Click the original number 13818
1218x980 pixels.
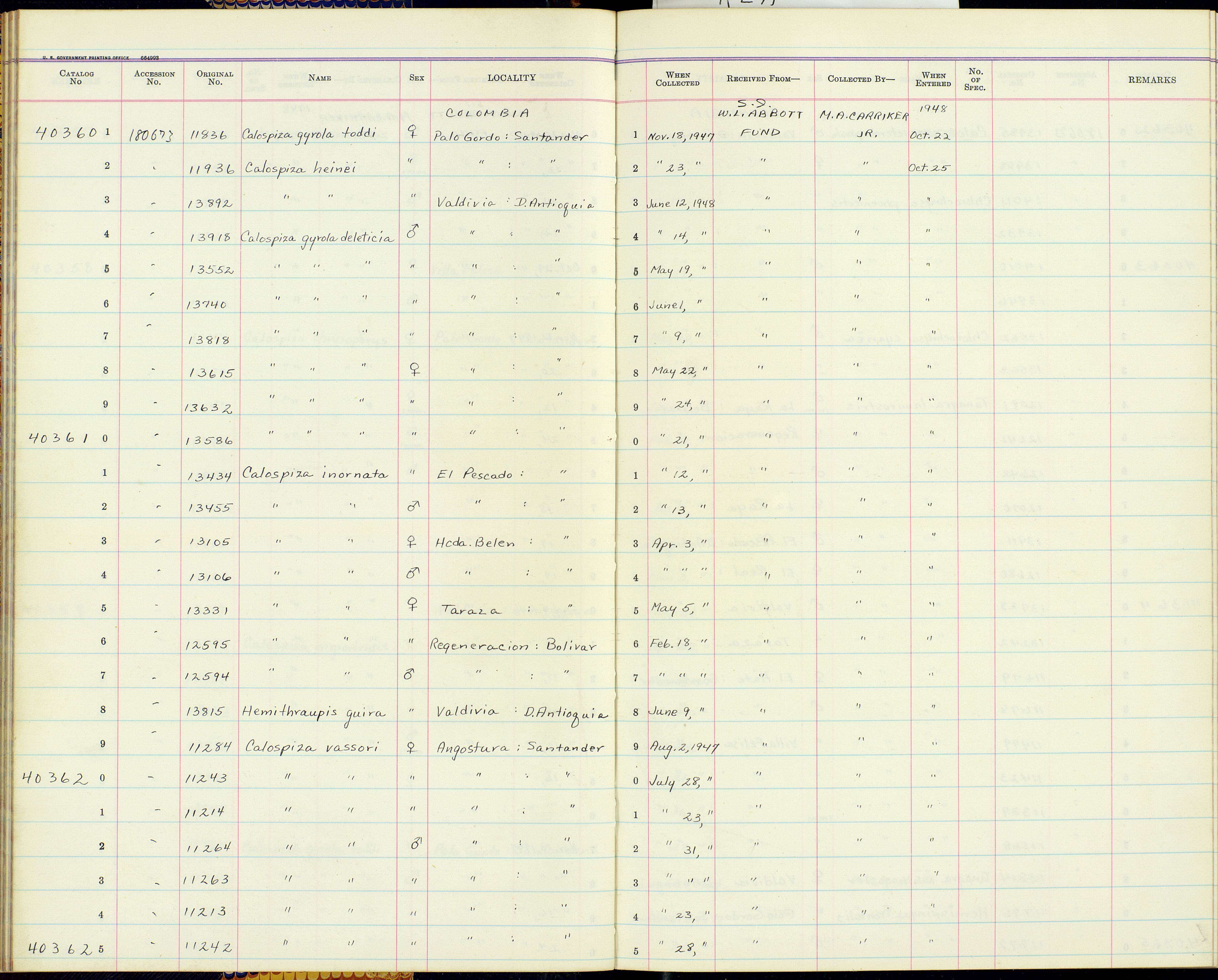[209, 340]
